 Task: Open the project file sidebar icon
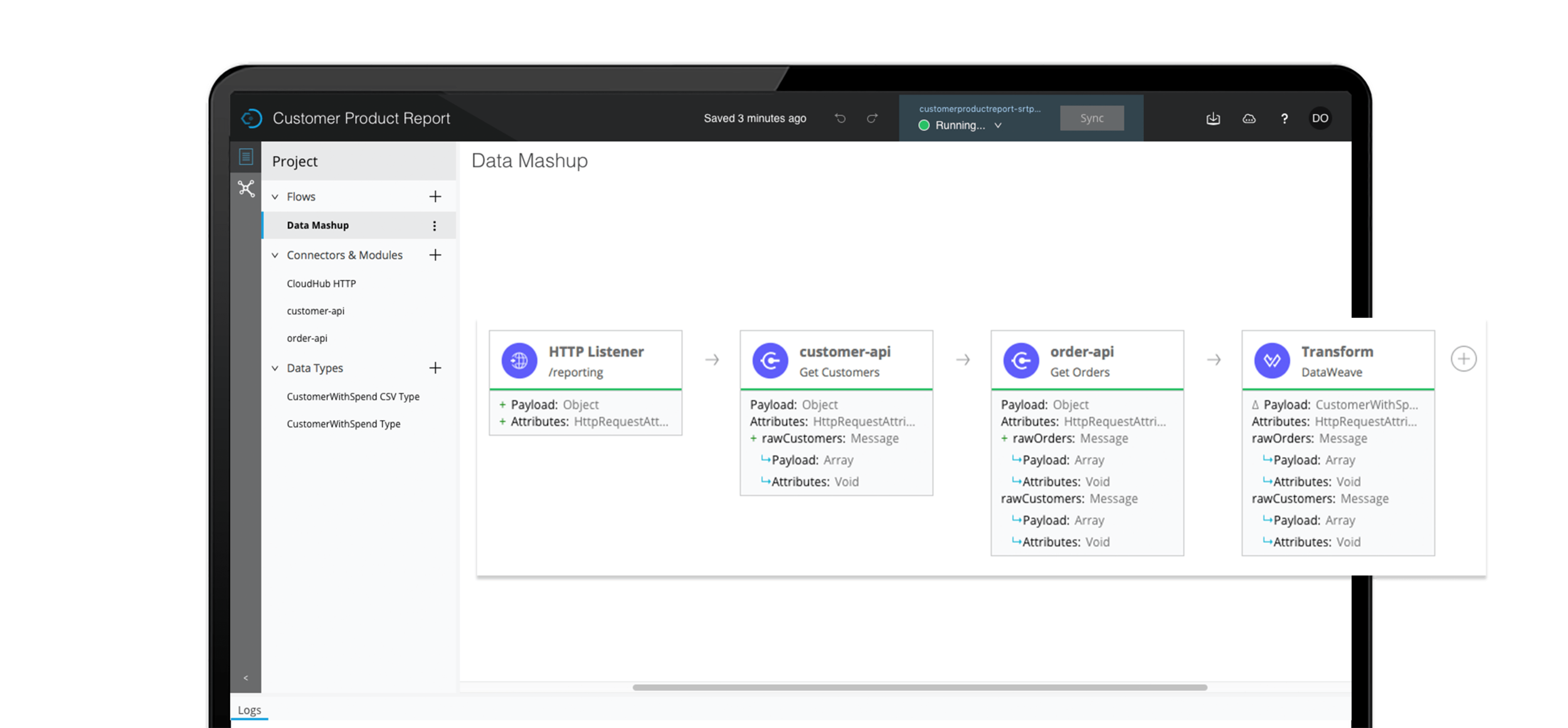click(x=246, y=157)
